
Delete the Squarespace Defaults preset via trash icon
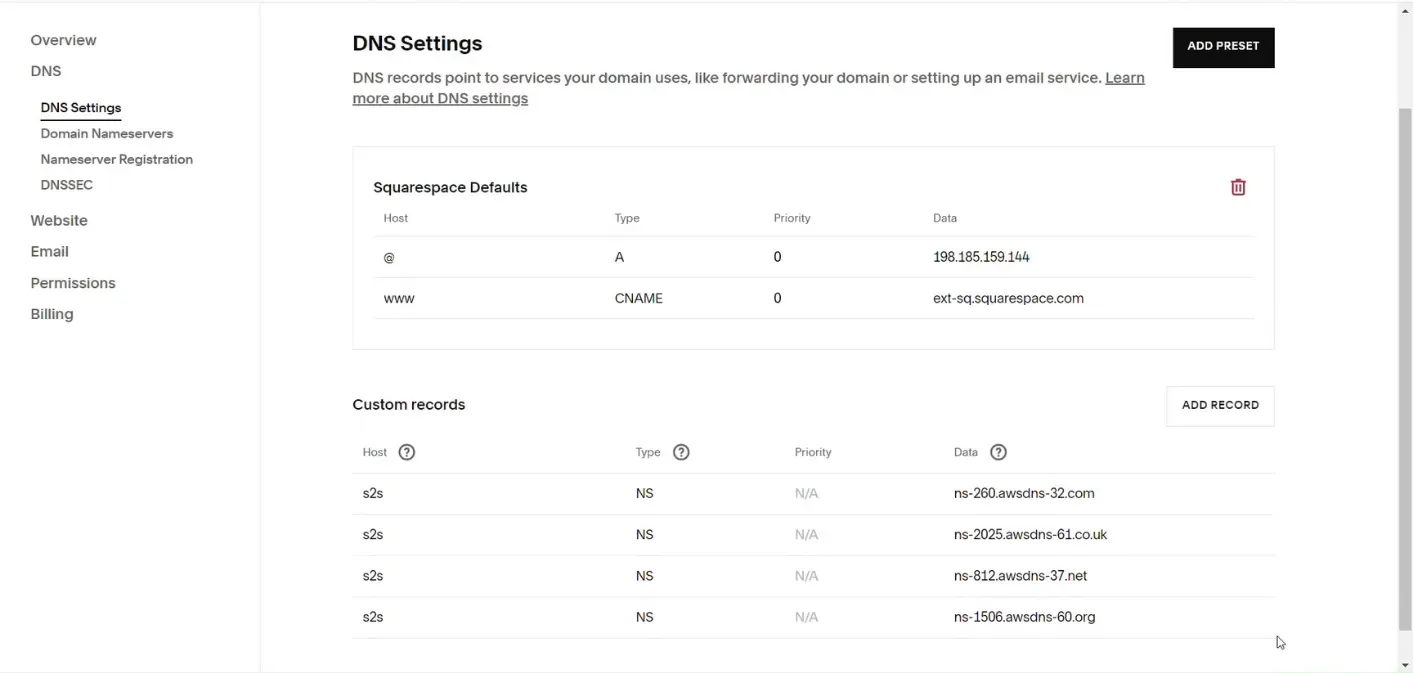tap(1238, 187)
